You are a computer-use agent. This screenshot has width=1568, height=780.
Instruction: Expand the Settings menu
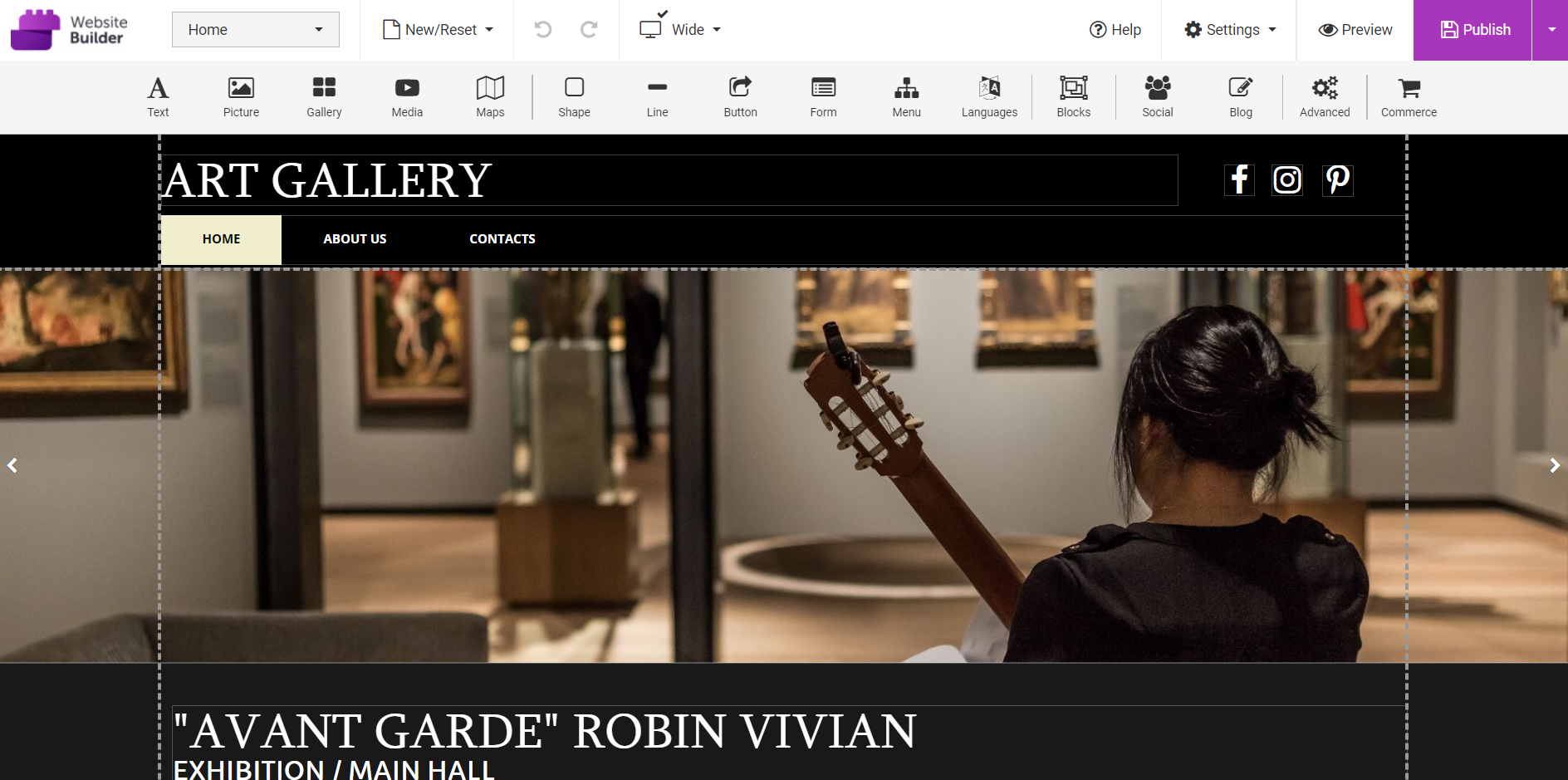click(1230, 30)
